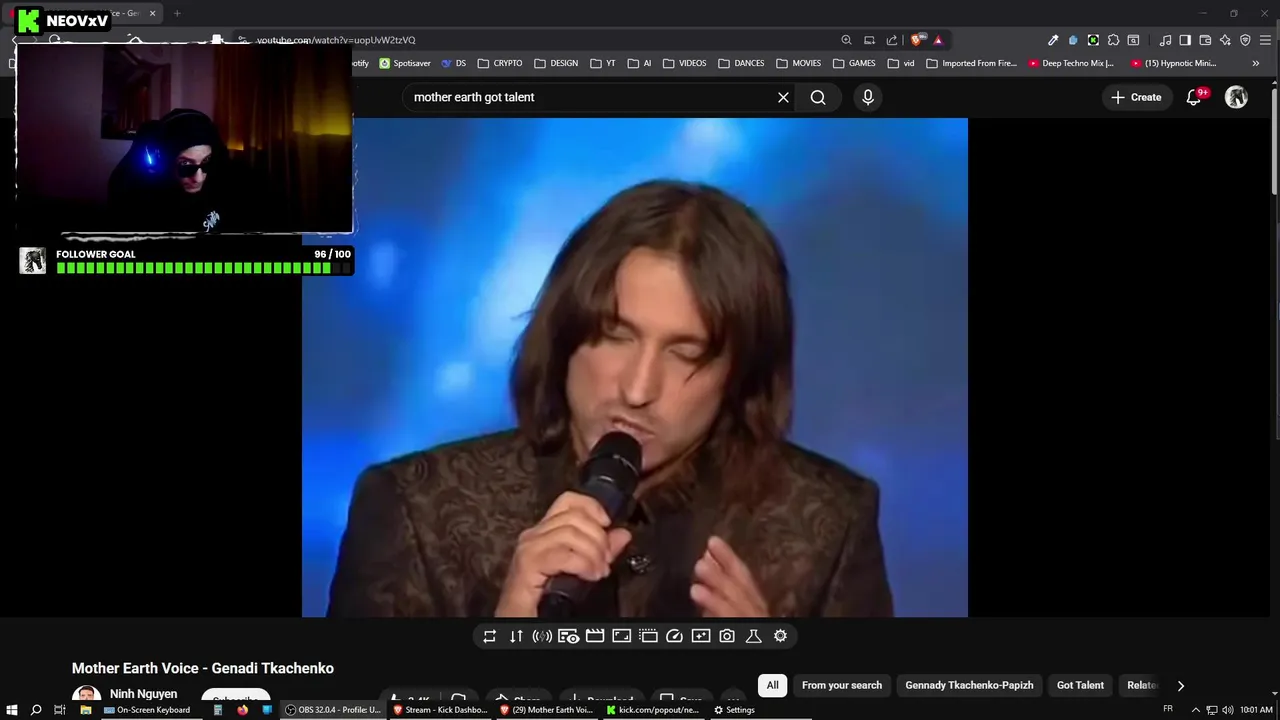Open the VIDEOS bookmarks folder
Viewport: 1280px width, 720px height.
click(684, 63)
